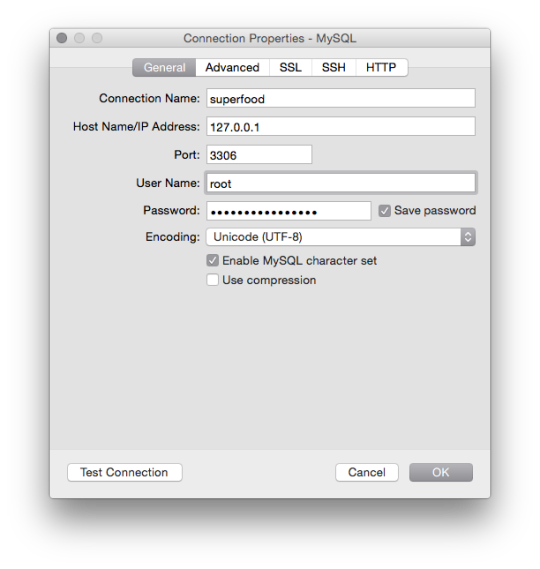Open the Advanced tab
540x569 pixels.
point(232,67)
